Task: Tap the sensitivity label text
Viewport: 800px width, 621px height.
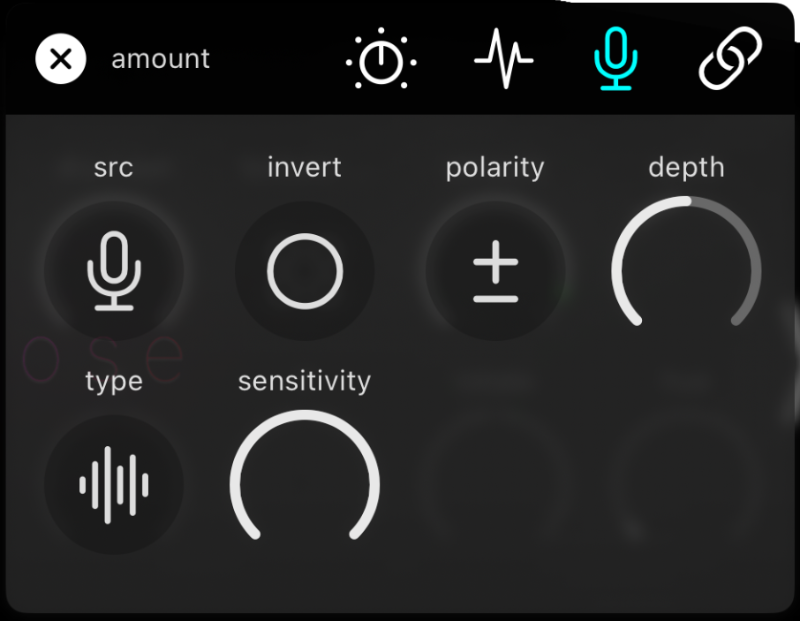Action: click(304, 380)
